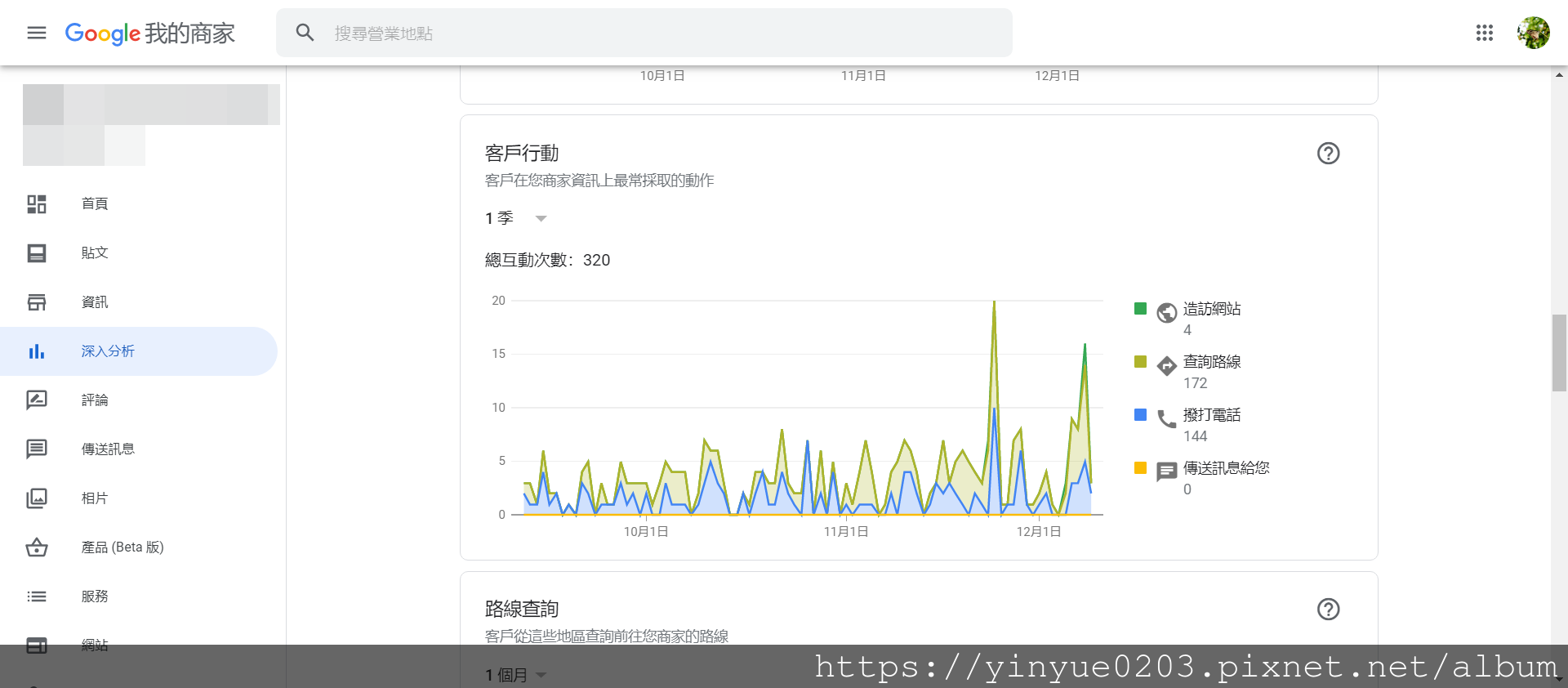The height and width of the screenshot is (688, 1568).
Task: Click the 傳送訊息 chat icon
Action: [37, 449]
